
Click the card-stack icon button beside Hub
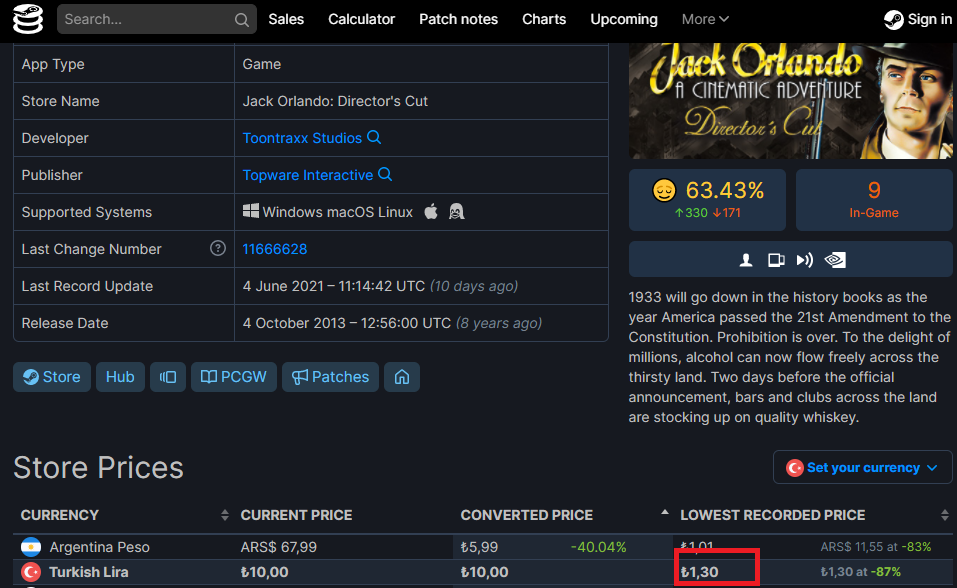point(168,377)
